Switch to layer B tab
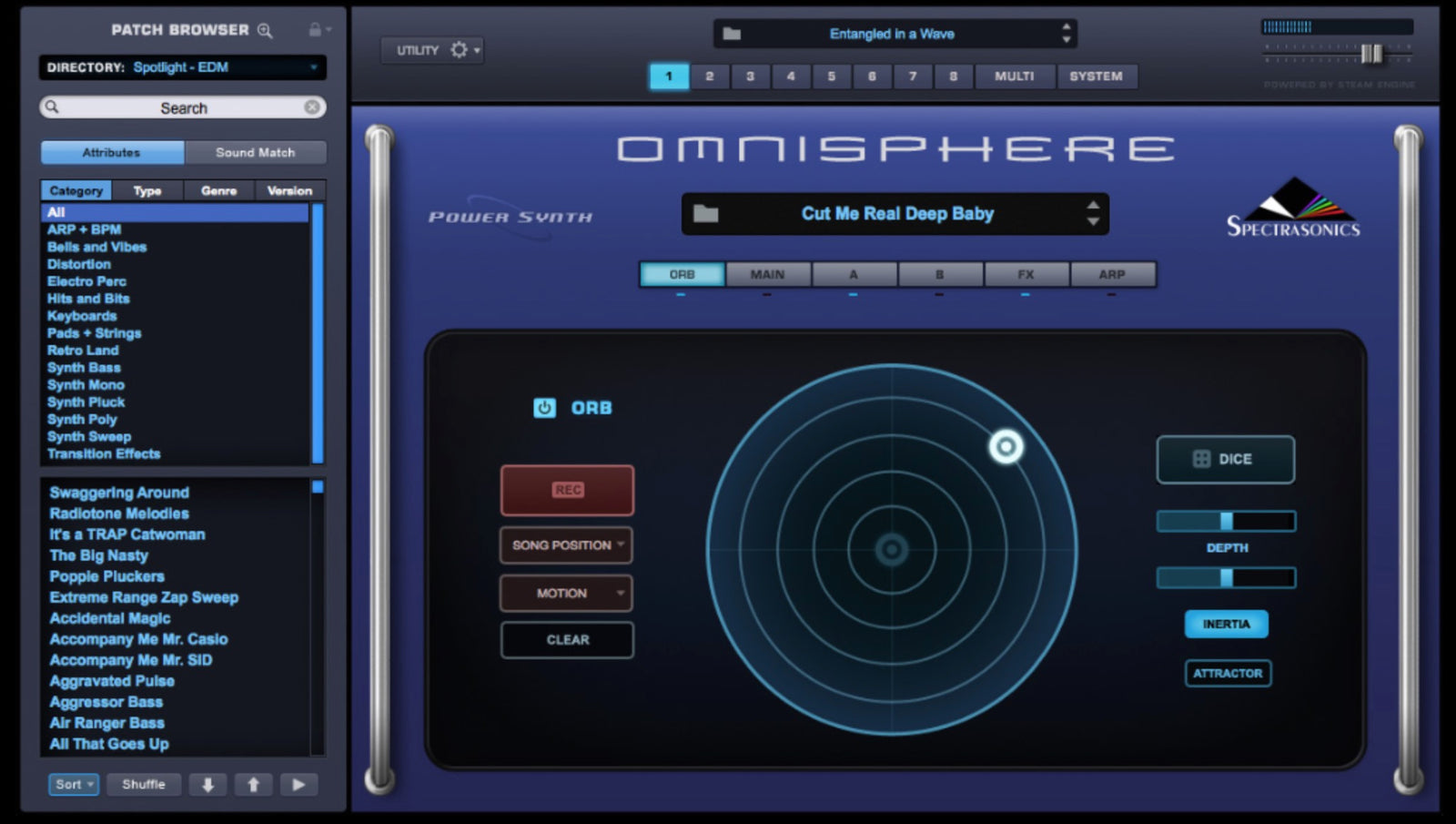Screen dimensions: 1456x824 click(x=940, y=274)
